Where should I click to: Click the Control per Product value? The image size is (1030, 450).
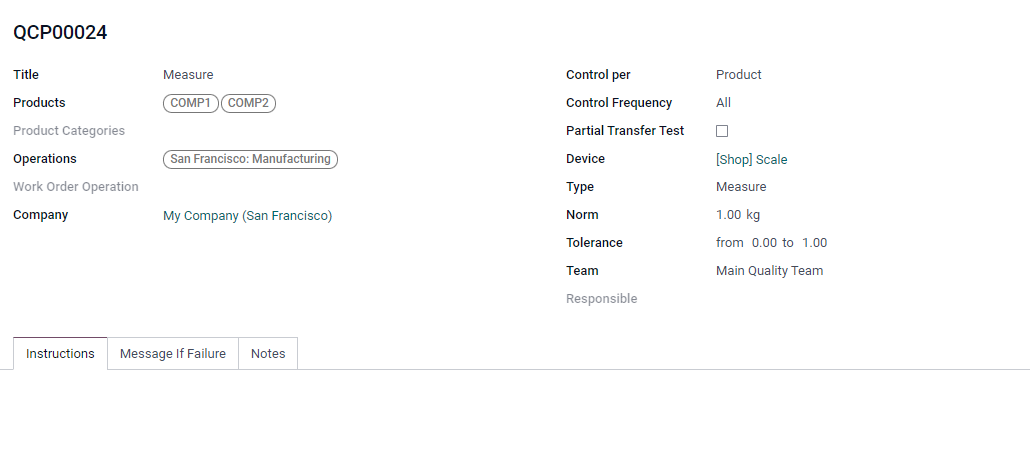pos(739,75)
